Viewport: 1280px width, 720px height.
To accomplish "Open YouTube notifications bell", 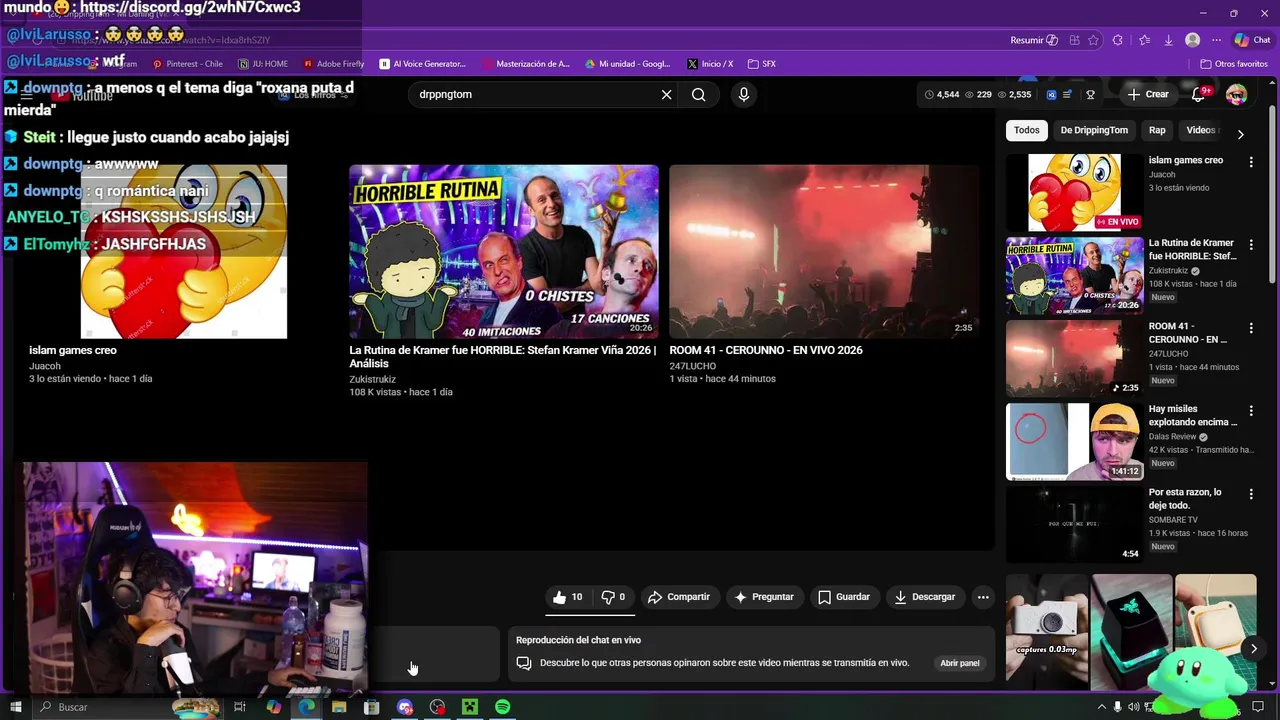I will [1198, 94].
